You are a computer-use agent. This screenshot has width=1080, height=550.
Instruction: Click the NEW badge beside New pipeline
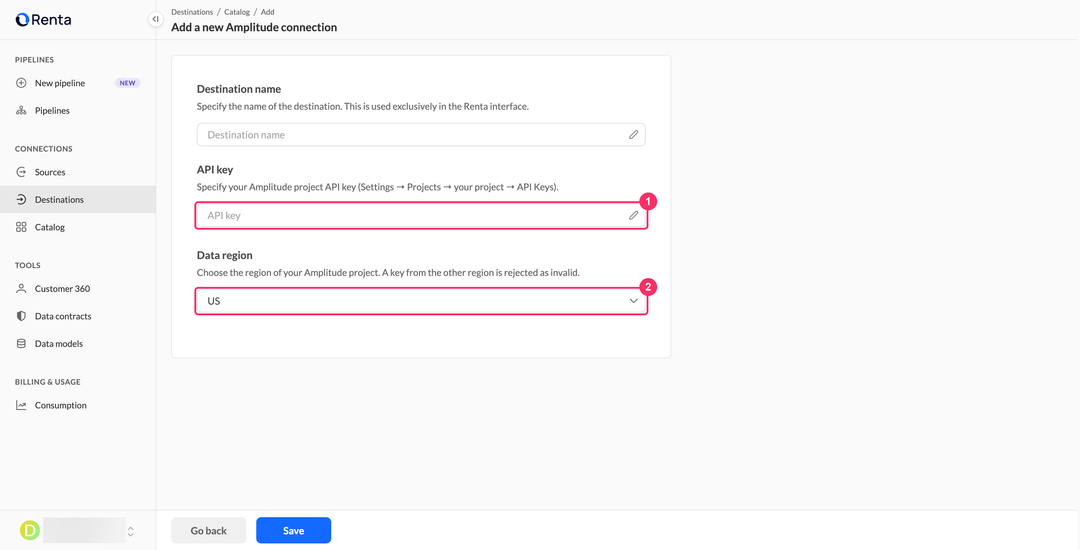[127, 83]
